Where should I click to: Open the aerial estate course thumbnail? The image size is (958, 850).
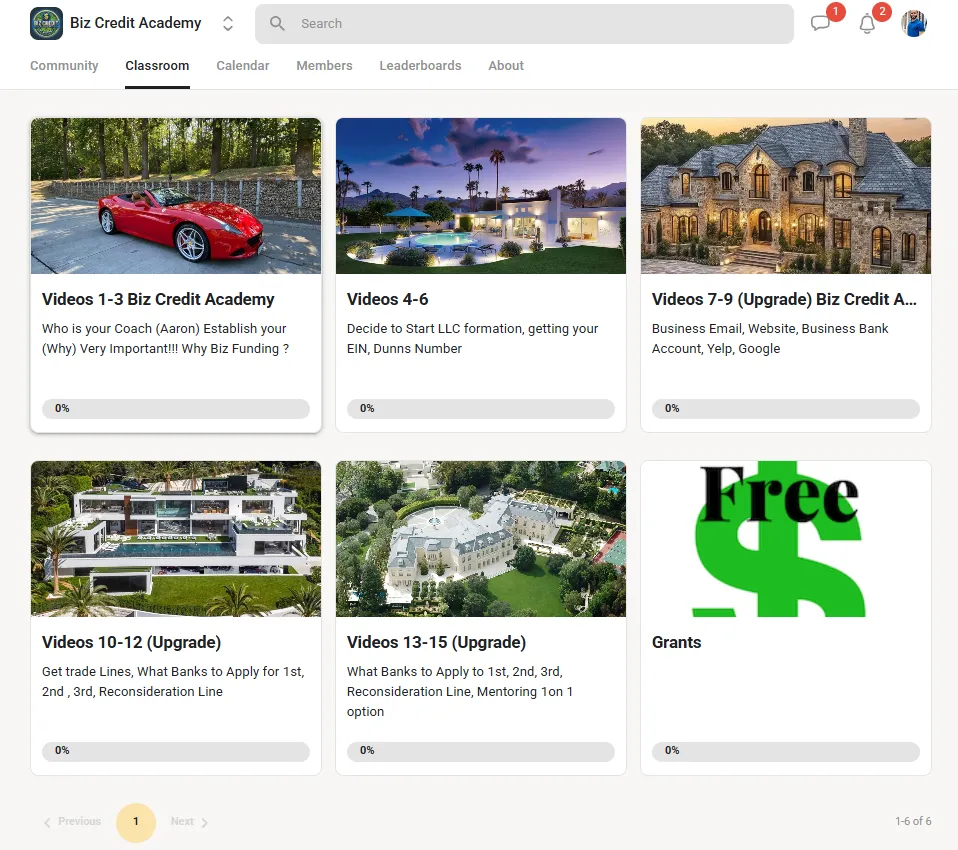pos(481,538)
